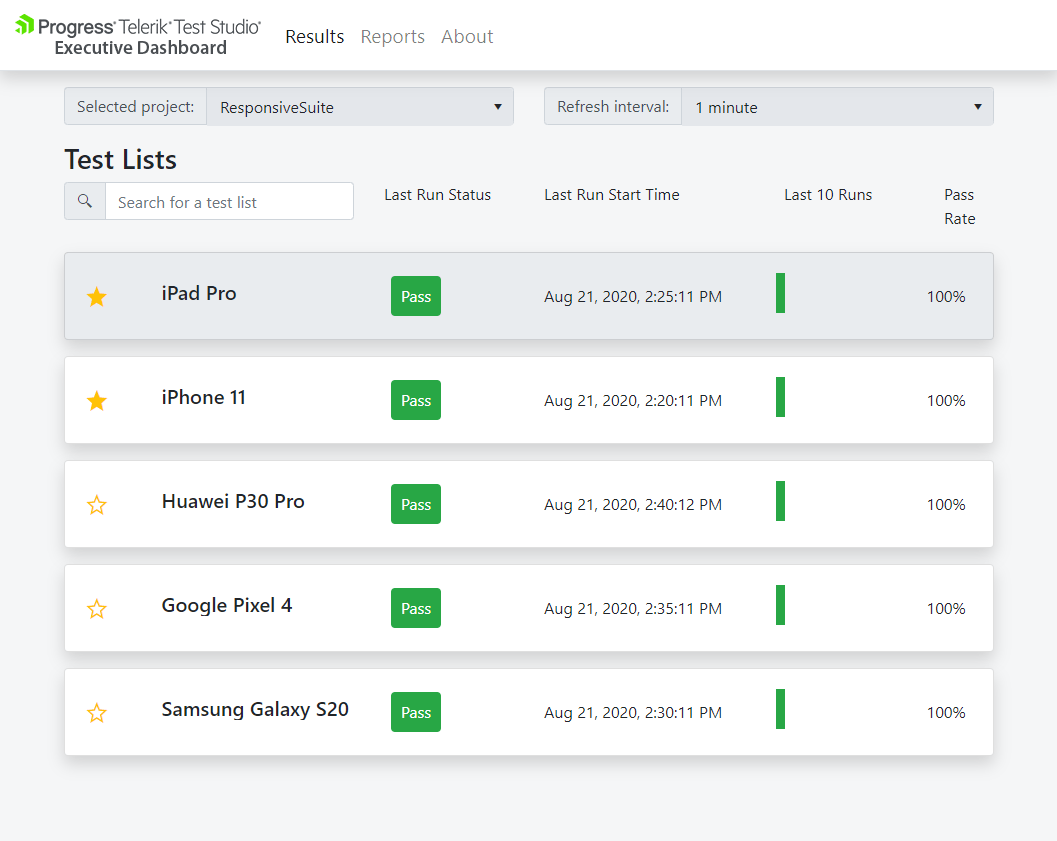The image size is (1057, 841).
Task: Click the Aug 21, 2020, 2:20:11 PM timestamp
Action: 633,400
